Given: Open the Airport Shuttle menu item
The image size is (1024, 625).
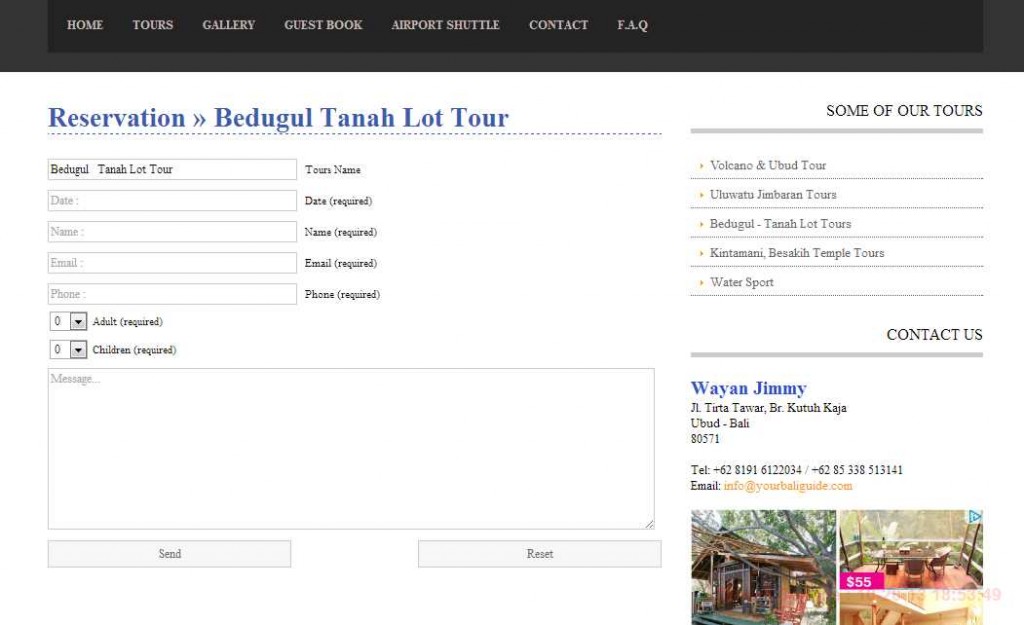Looking at the screenshot, I should [445, 25].
